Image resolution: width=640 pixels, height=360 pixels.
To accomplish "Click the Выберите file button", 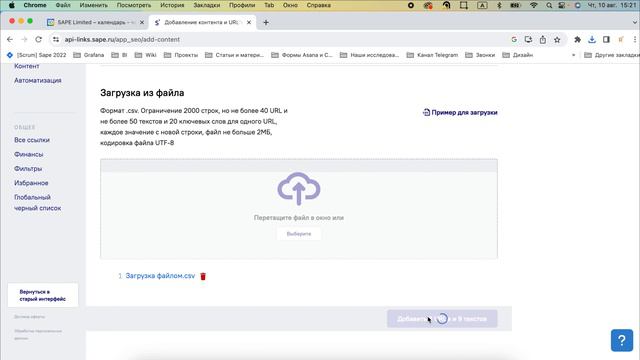I will pos(299,234).
